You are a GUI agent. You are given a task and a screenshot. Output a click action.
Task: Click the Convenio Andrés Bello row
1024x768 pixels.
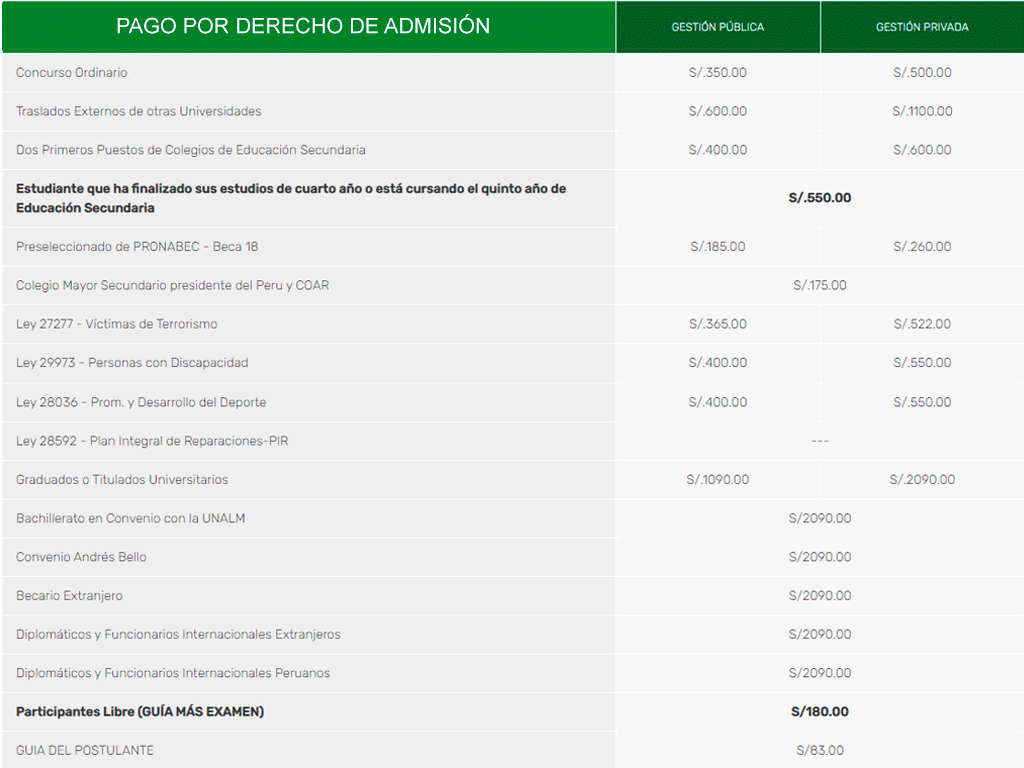point(81,557)
